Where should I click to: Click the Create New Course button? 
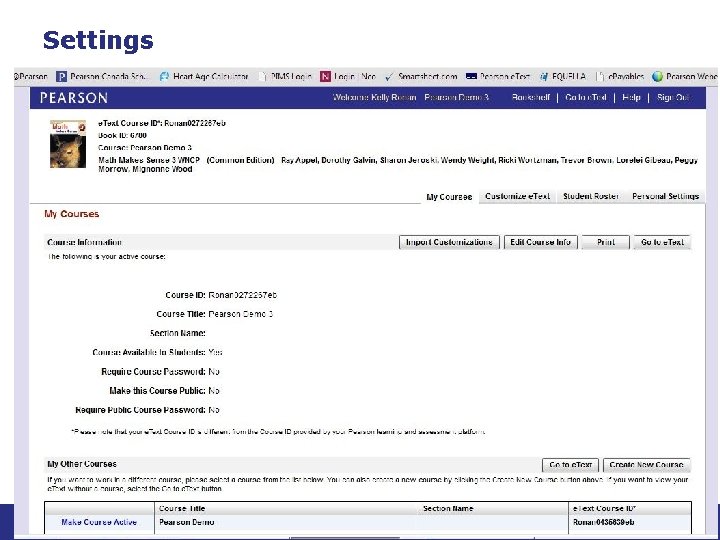tap(647, 465)
